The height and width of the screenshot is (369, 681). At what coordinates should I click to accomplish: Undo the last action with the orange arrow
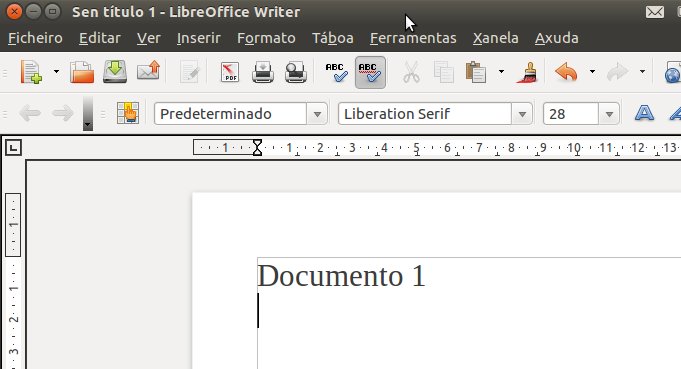[x=566, y=72]
